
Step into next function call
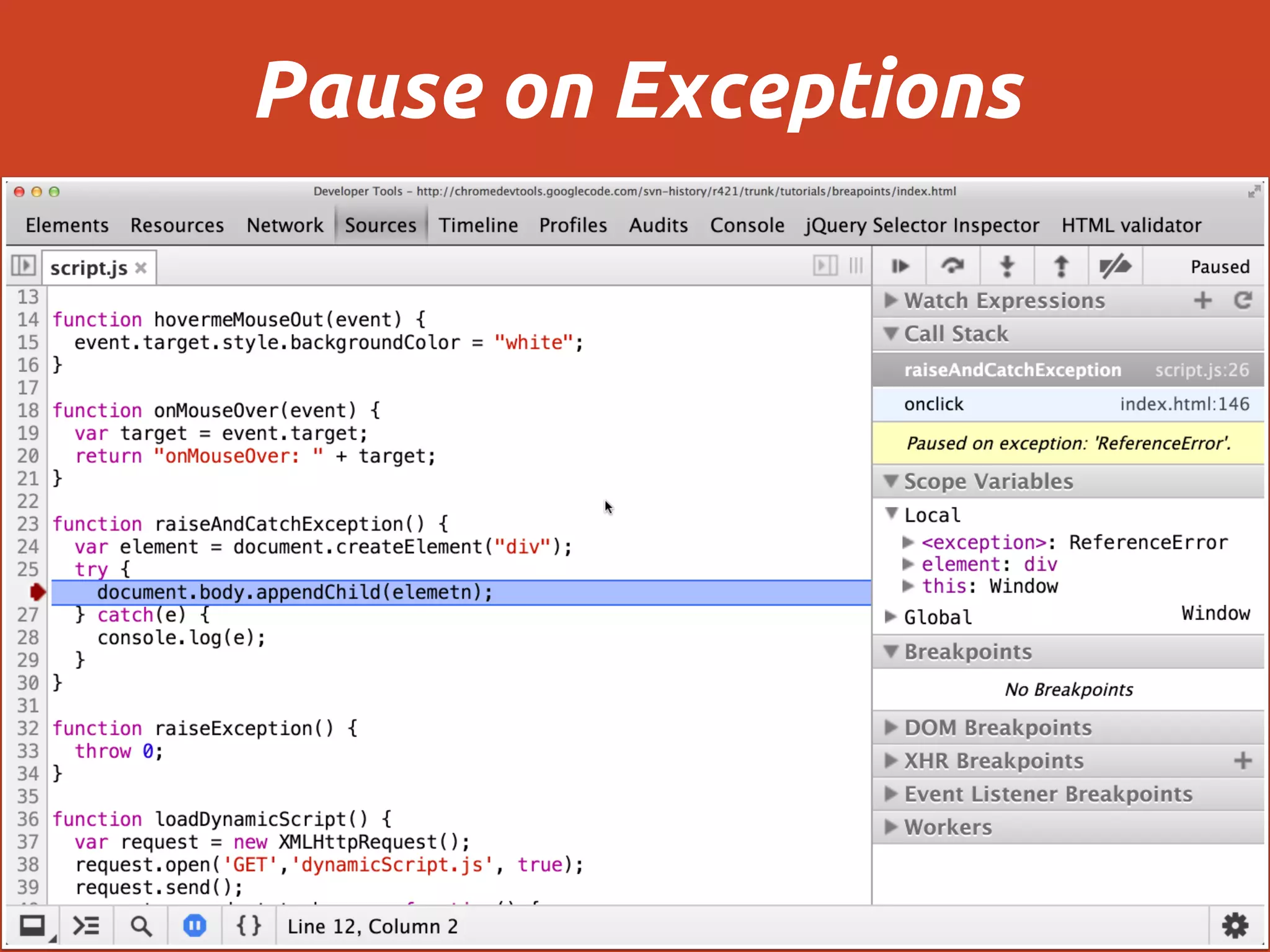click(x=1007, y=267)
